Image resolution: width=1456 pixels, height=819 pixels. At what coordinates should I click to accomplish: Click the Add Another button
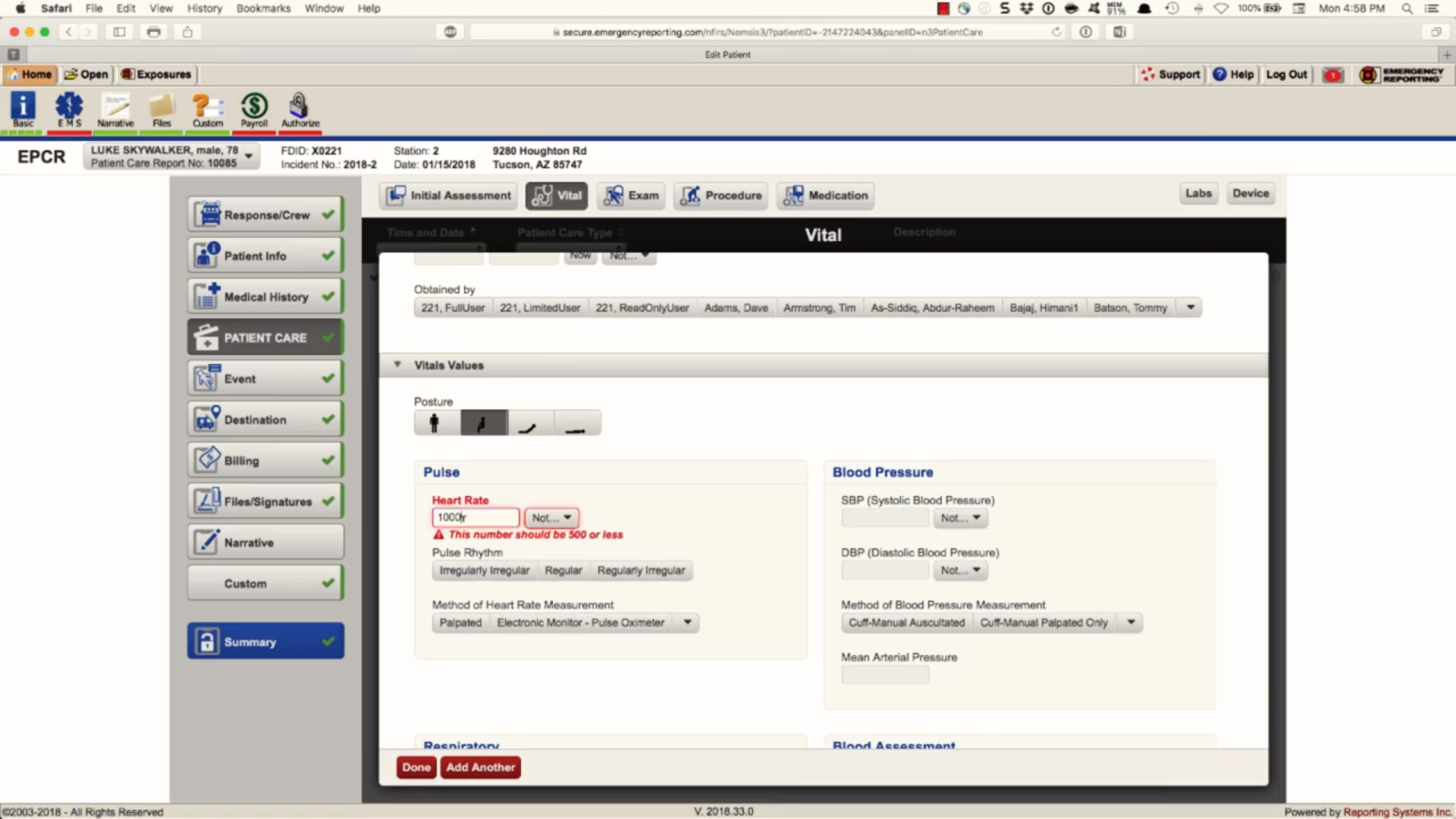click(480, 767)
